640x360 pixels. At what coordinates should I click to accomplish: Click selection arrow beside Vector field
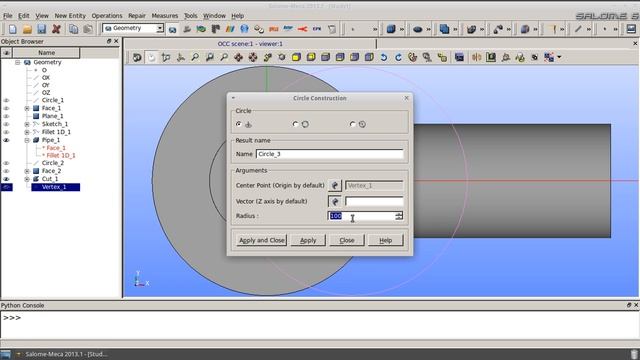click(335, 201)
